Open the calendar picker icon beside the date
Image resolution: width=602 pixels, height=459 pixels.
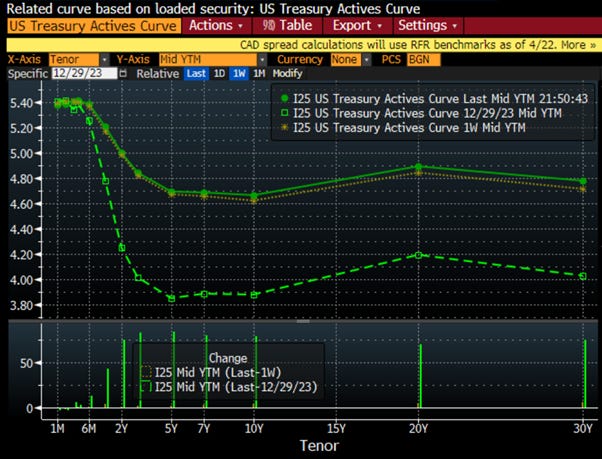click(123, 73)
